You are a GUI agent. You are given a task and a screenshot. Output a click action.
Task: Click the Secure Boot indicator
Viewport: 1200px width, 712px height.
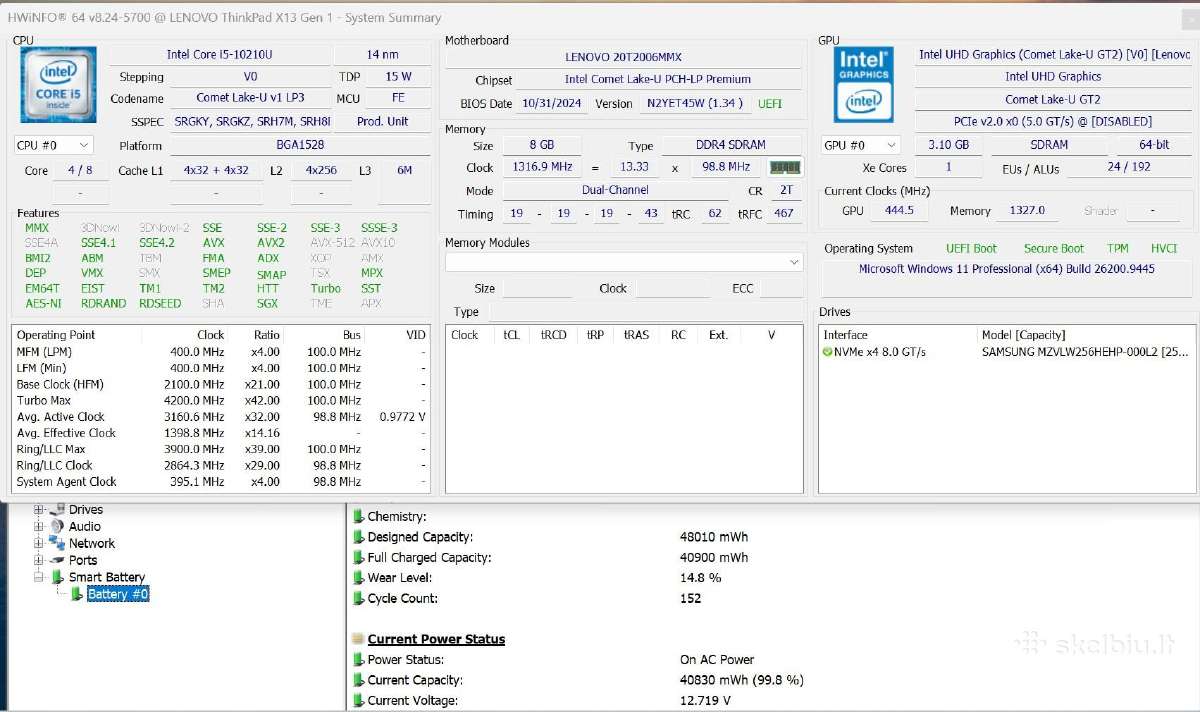click(1053, 248)
